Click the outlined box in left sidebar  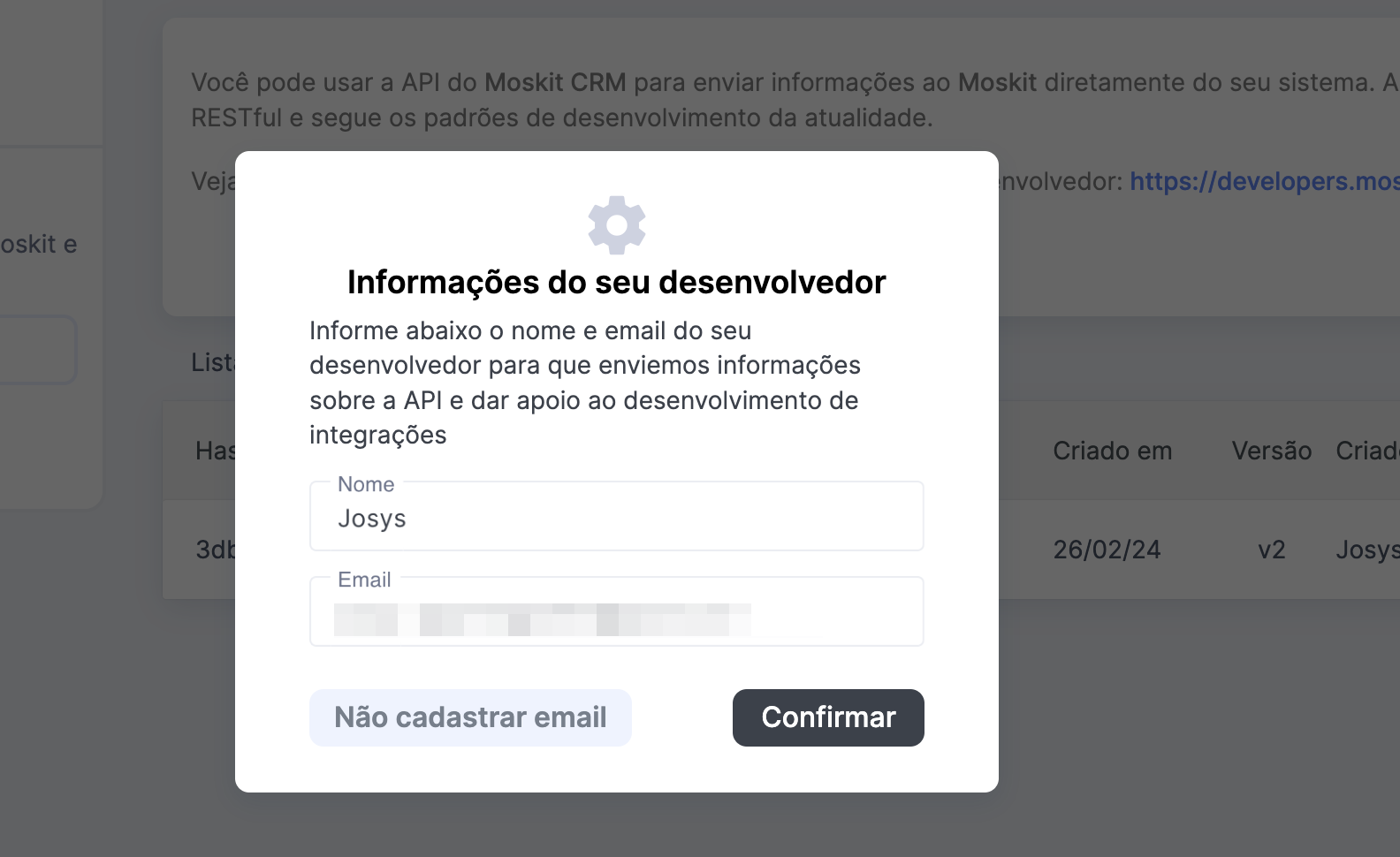pos(37,350)
